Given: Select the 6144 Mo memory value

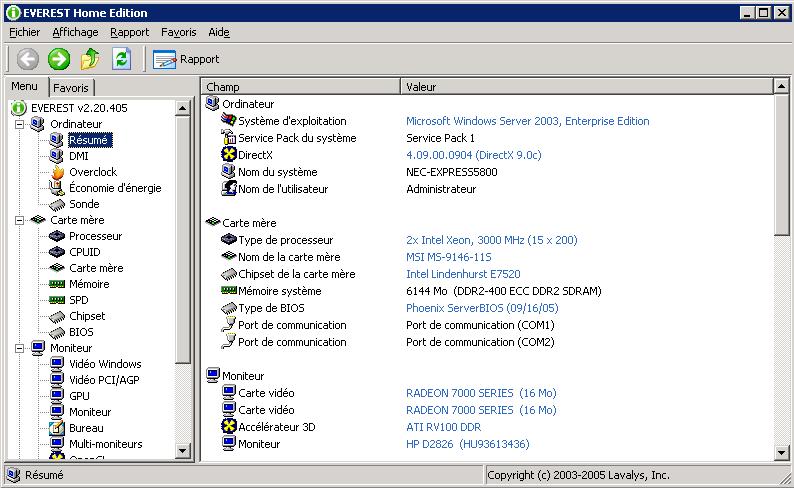Looking at the screenshot, I should coord(503,292).
